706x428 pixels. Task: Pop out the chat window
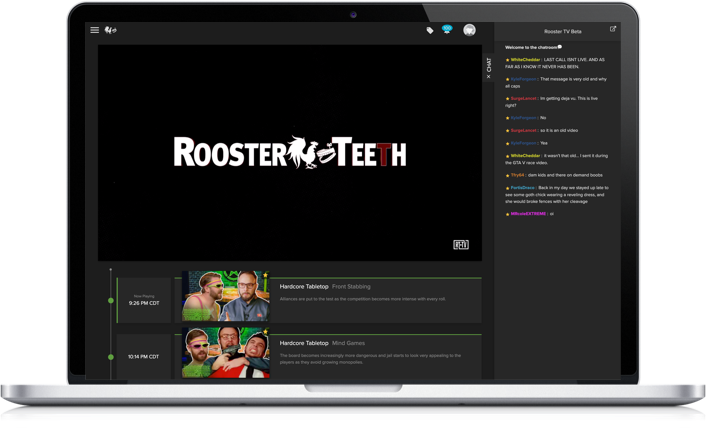coord(613,29)
